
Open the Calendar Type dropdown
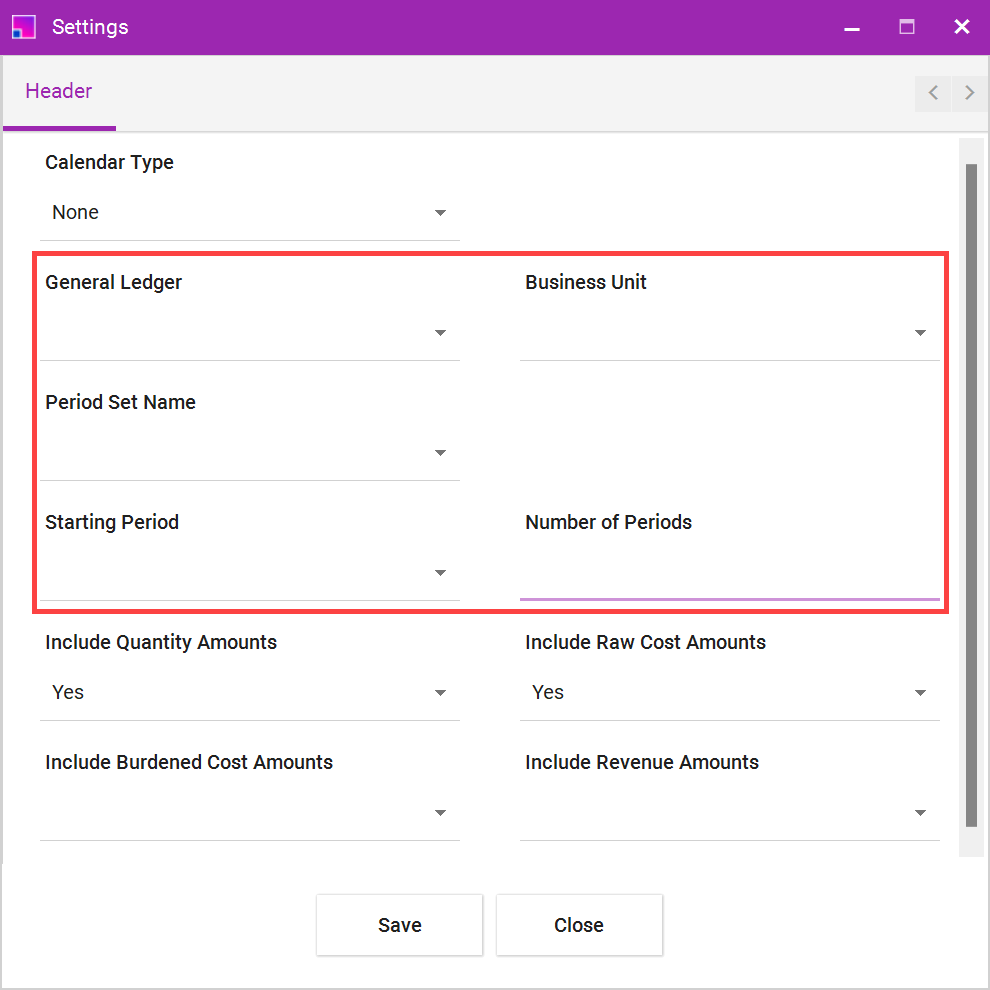[249, 213]
